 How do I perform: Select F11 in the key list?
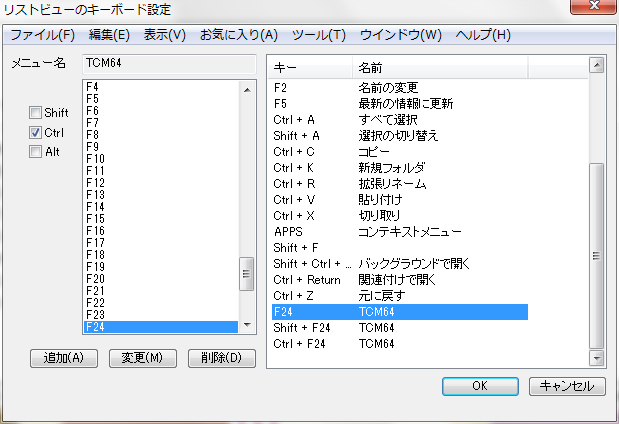tap(161, 171)
